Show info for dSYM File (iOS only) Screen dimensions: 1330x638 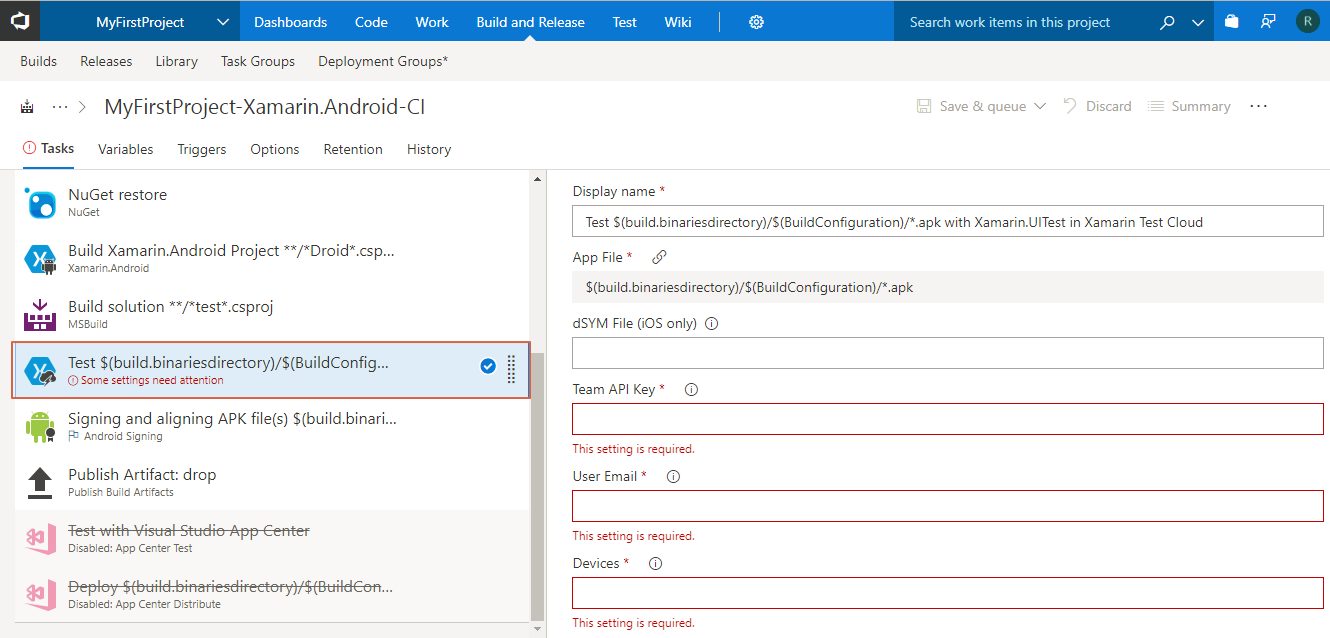712,323
